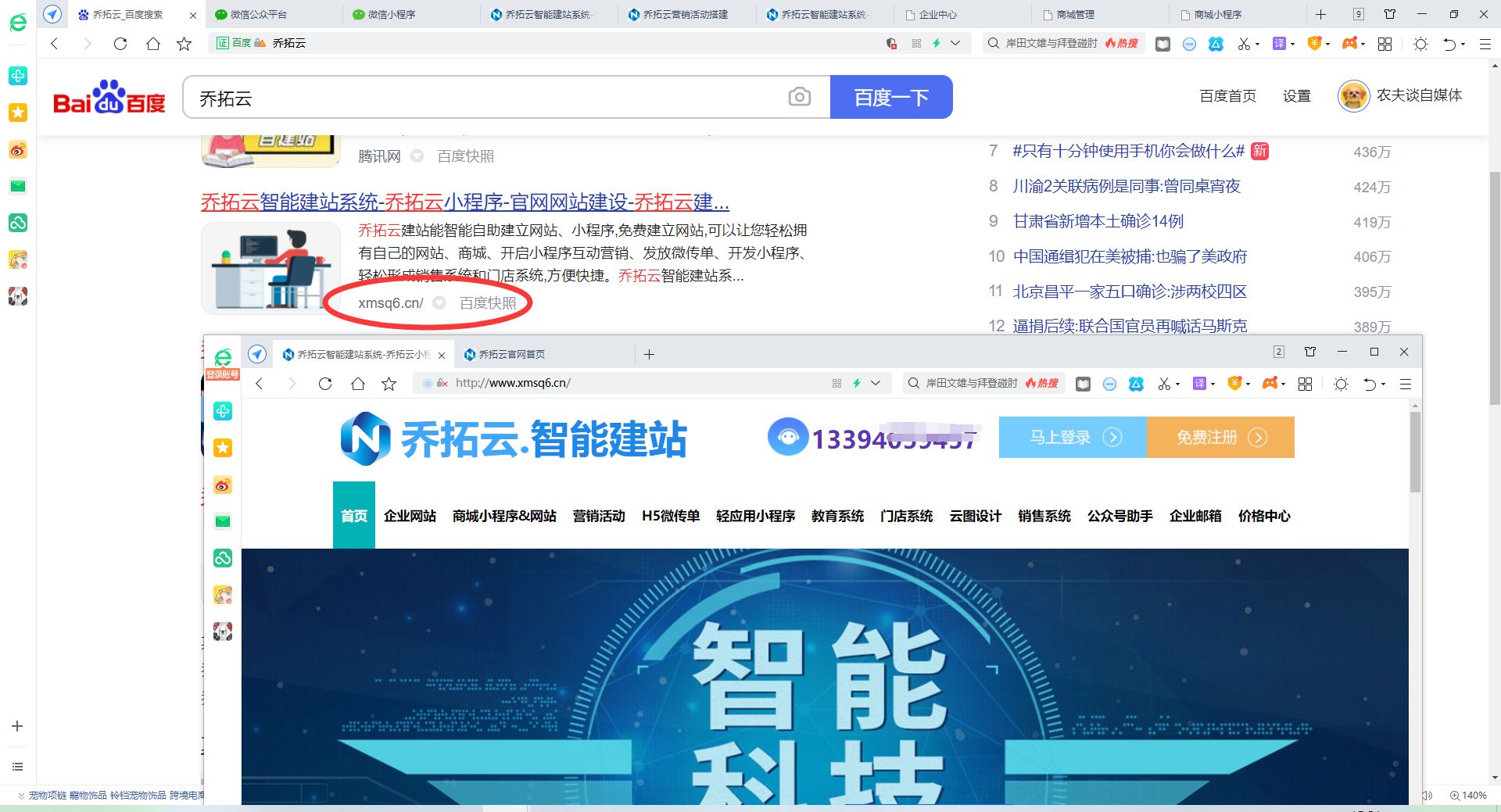
Task: Open the search-by-image camera icon
Action: pos(799,97)
